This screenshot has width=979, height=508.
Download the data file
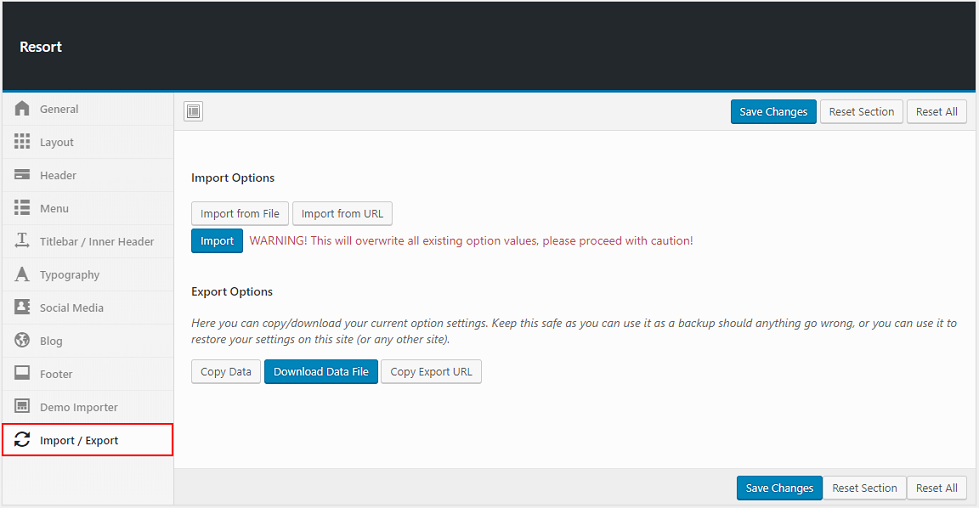point(321,372)
